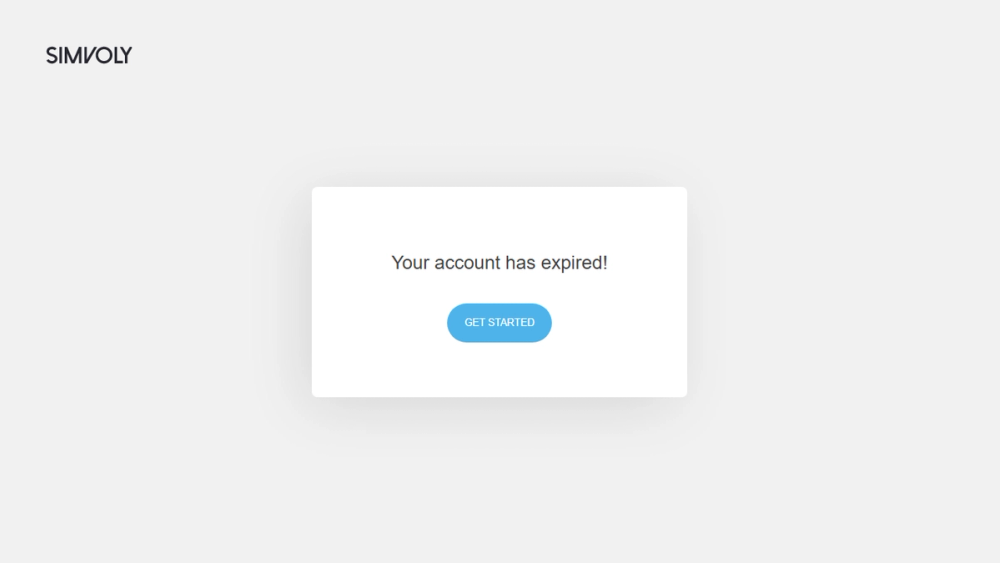Viewport: 1000px width, 563px height.
Task: Click 'STARTED' text on the blue button
Action: (x=510, y=323)
